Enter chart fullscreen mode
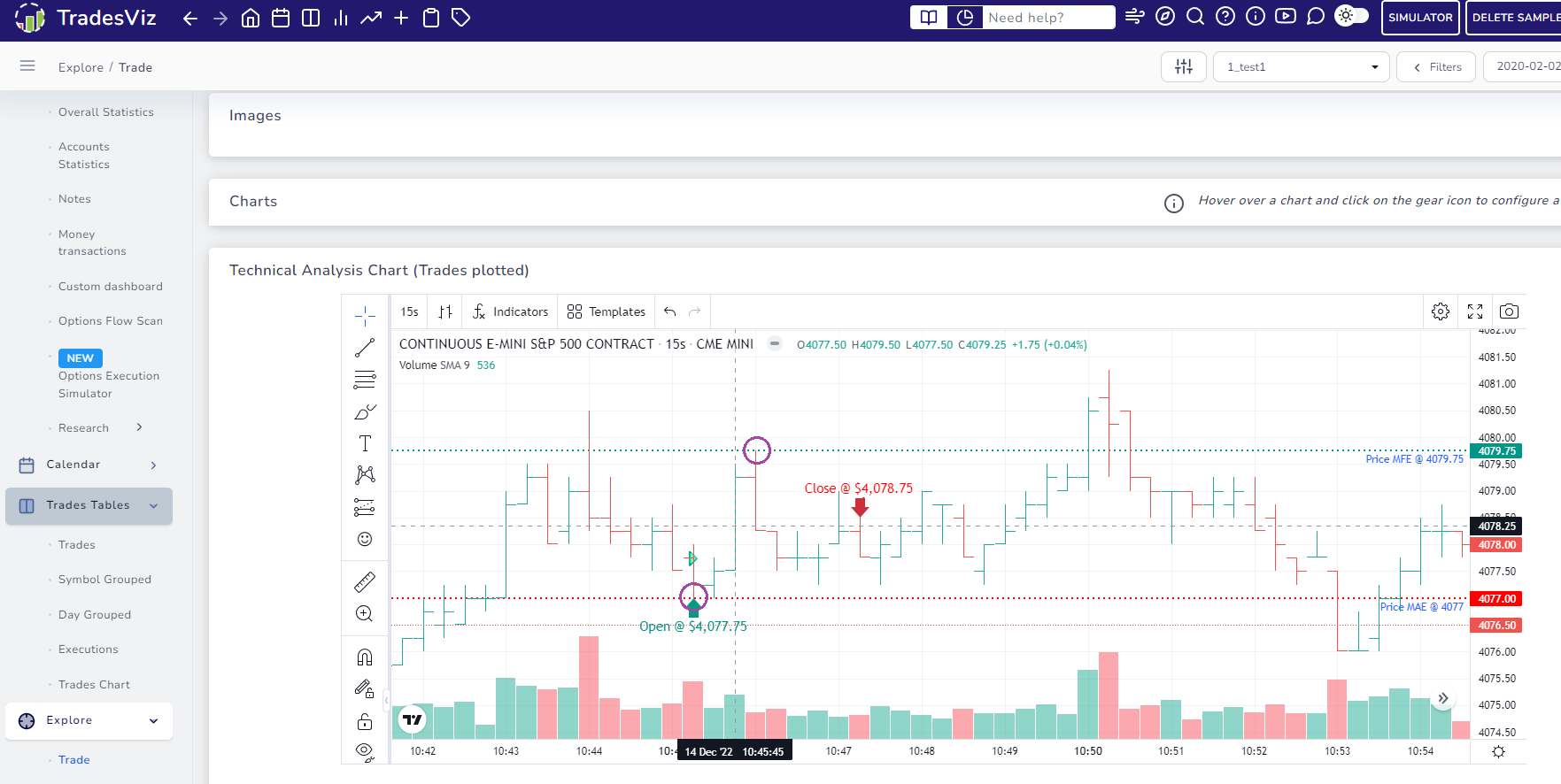1561x784 pixels. click(x=1475, y=311)
